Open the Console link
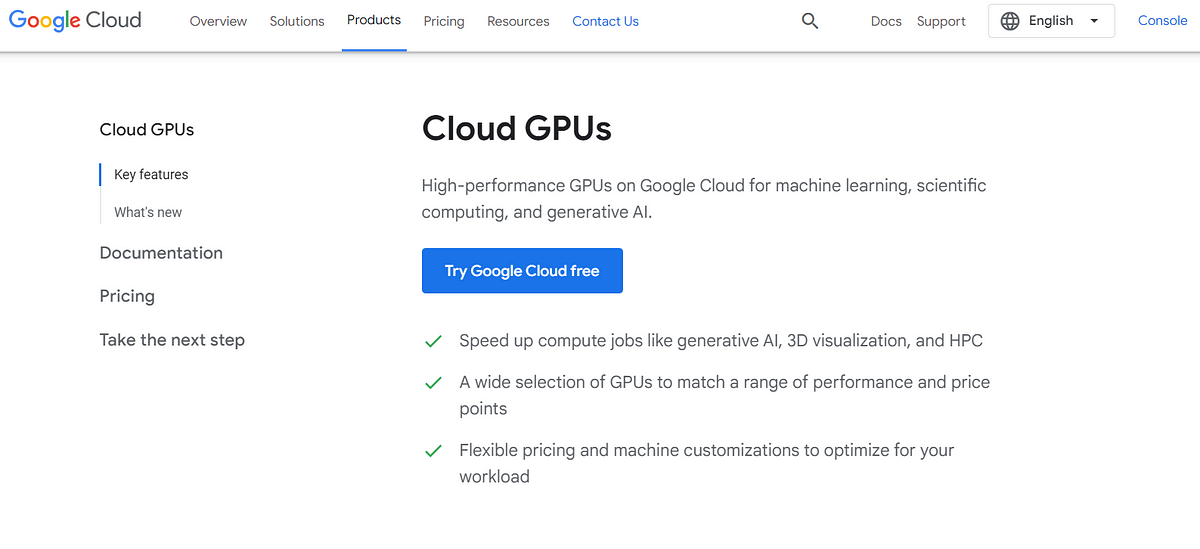1200x549 pixels. (1162, 21)
